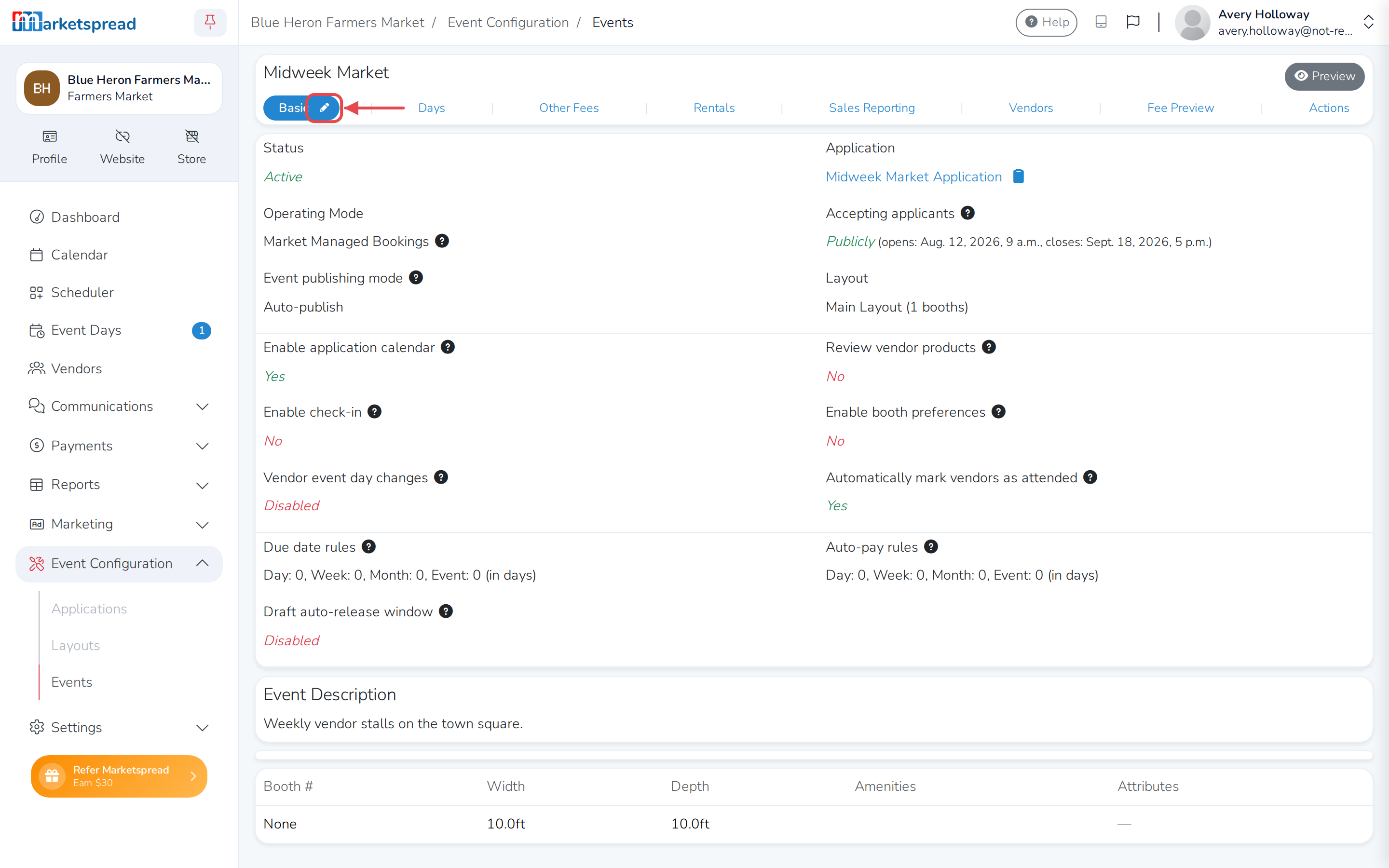
Task: Expand the Marketing menu
Action: 119,524
